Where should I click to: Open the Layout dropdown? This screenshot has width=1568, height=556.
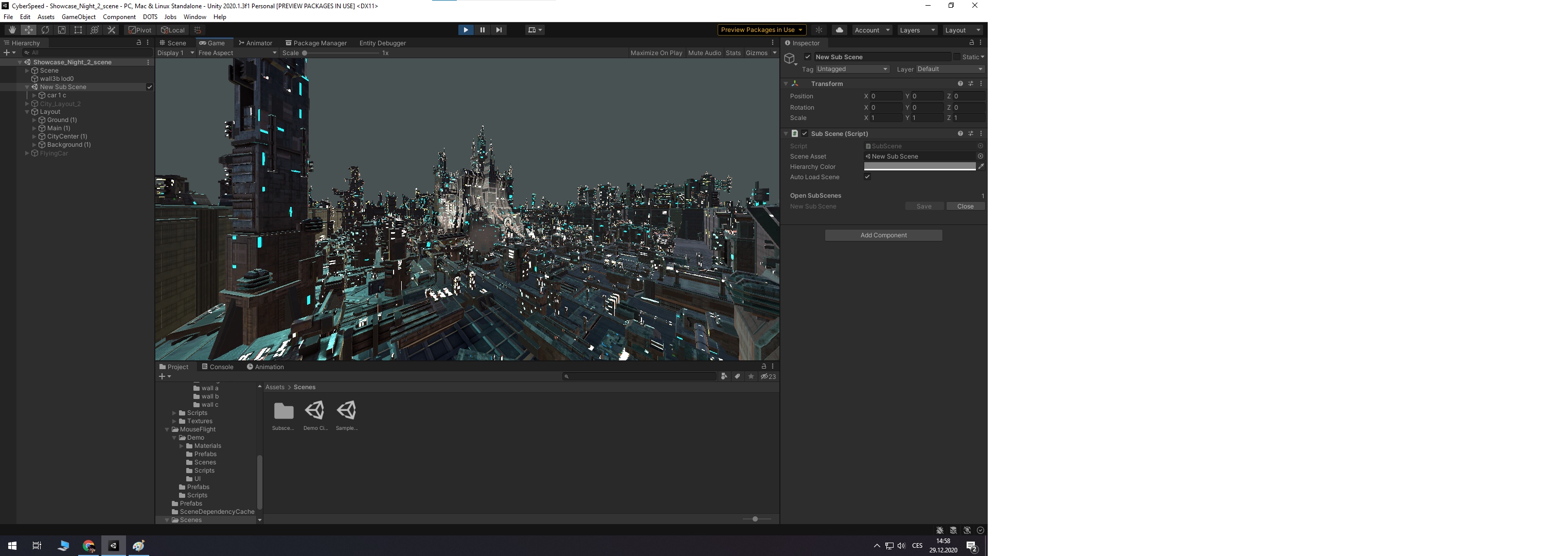(x=963, y=30)
